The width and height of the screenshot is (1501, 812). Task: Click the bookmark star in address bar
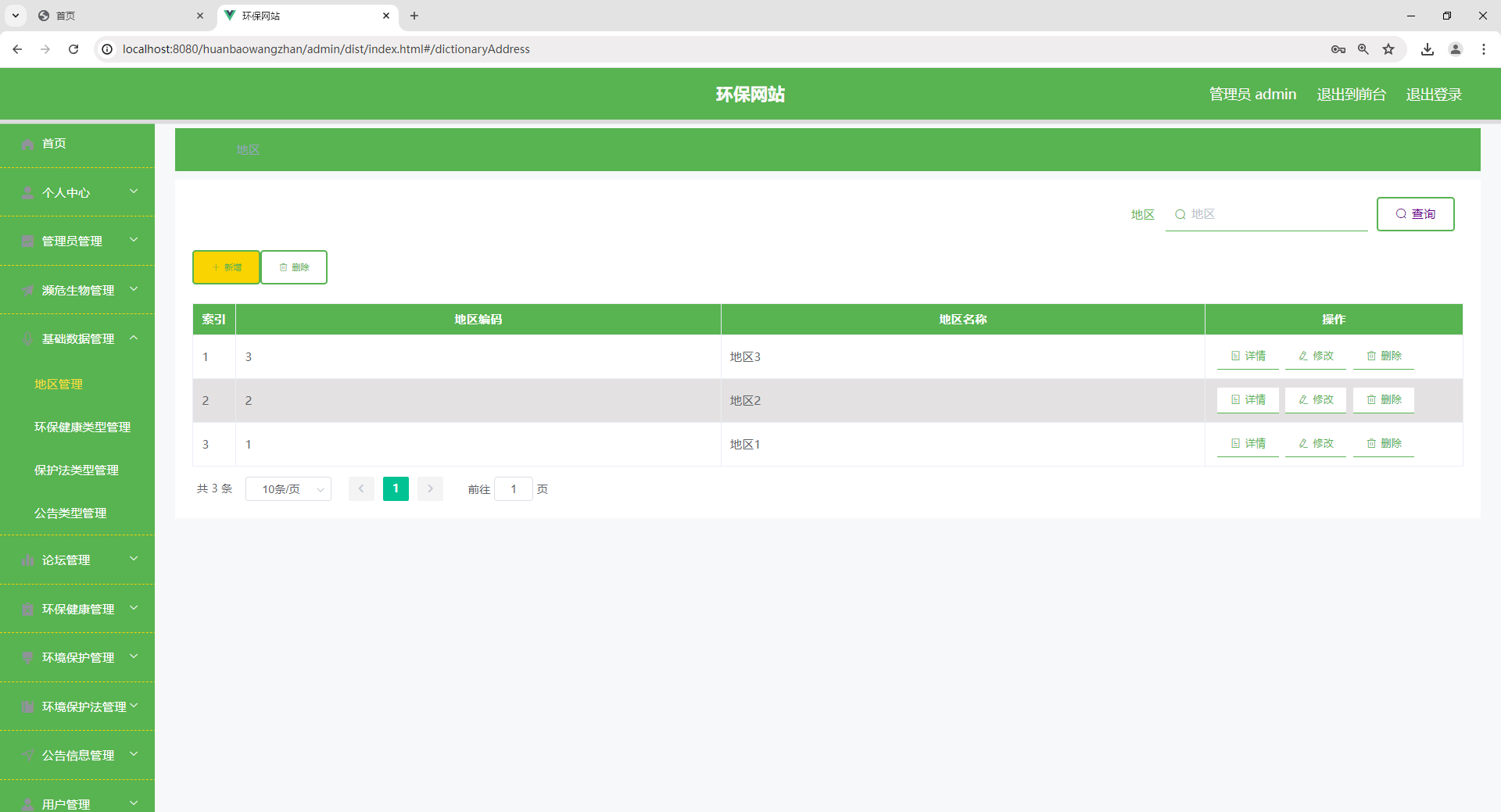1388,48
